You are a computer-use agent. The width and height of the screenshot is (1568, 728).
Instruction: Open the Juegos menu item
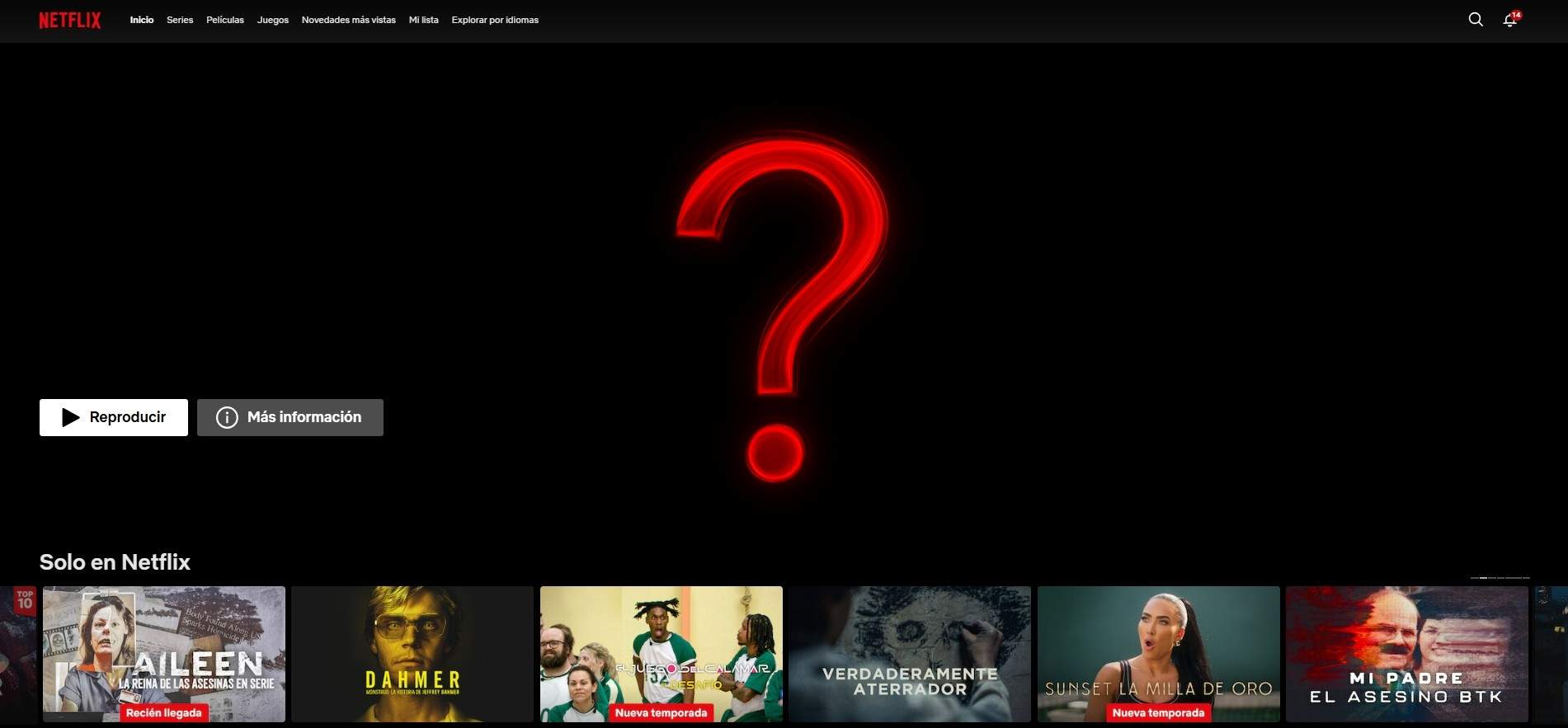(x=273, y=20)
